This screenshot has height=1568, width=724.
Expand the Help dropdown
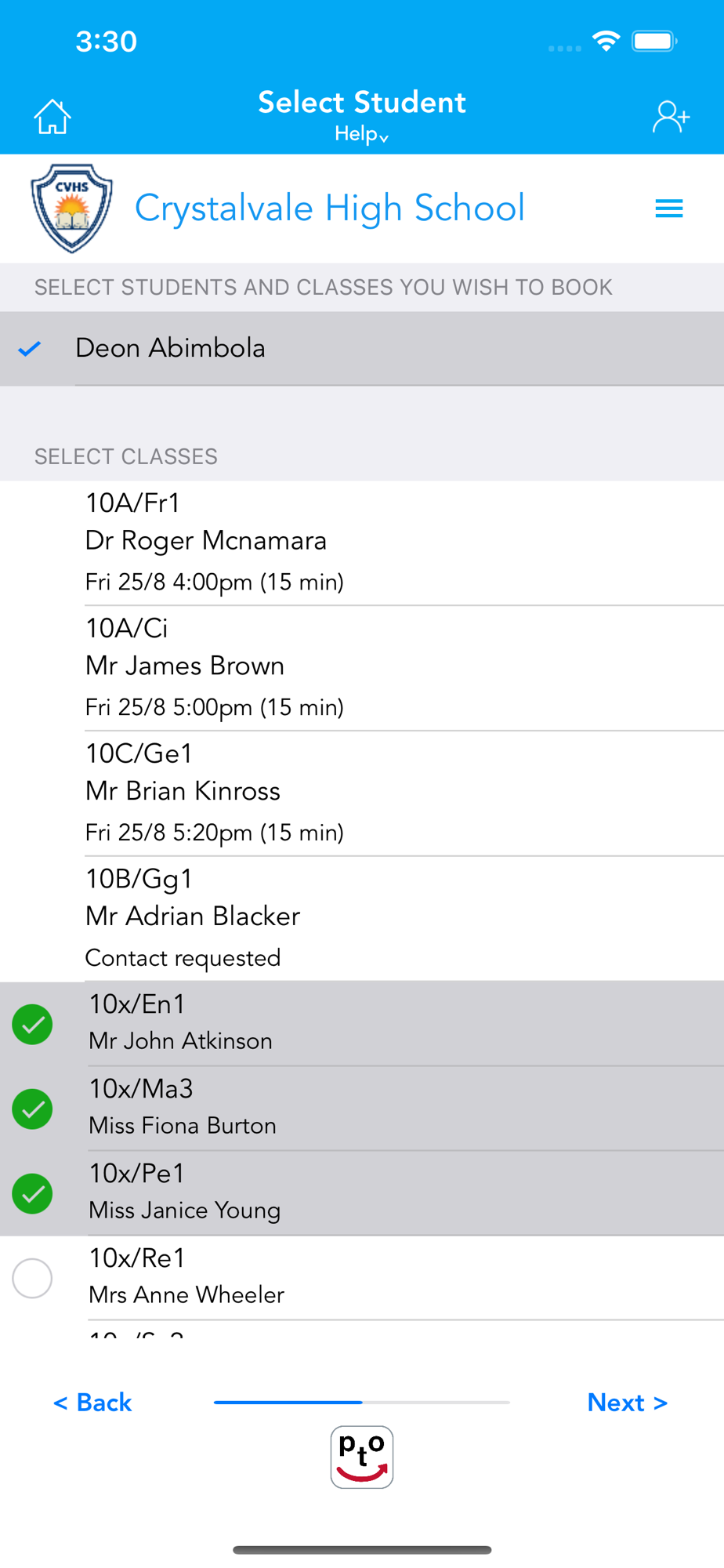pyautogui.click(x=361, y=134)
